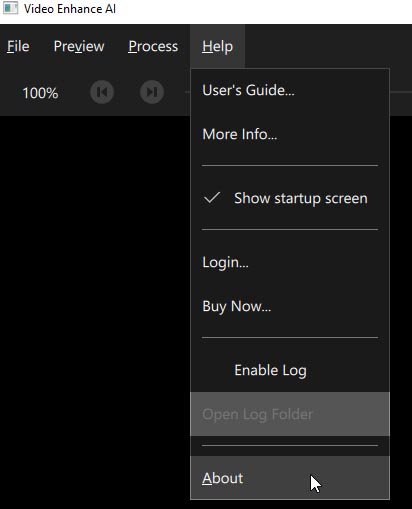Choose Open Log Folder entry

(x=290, y=414)
